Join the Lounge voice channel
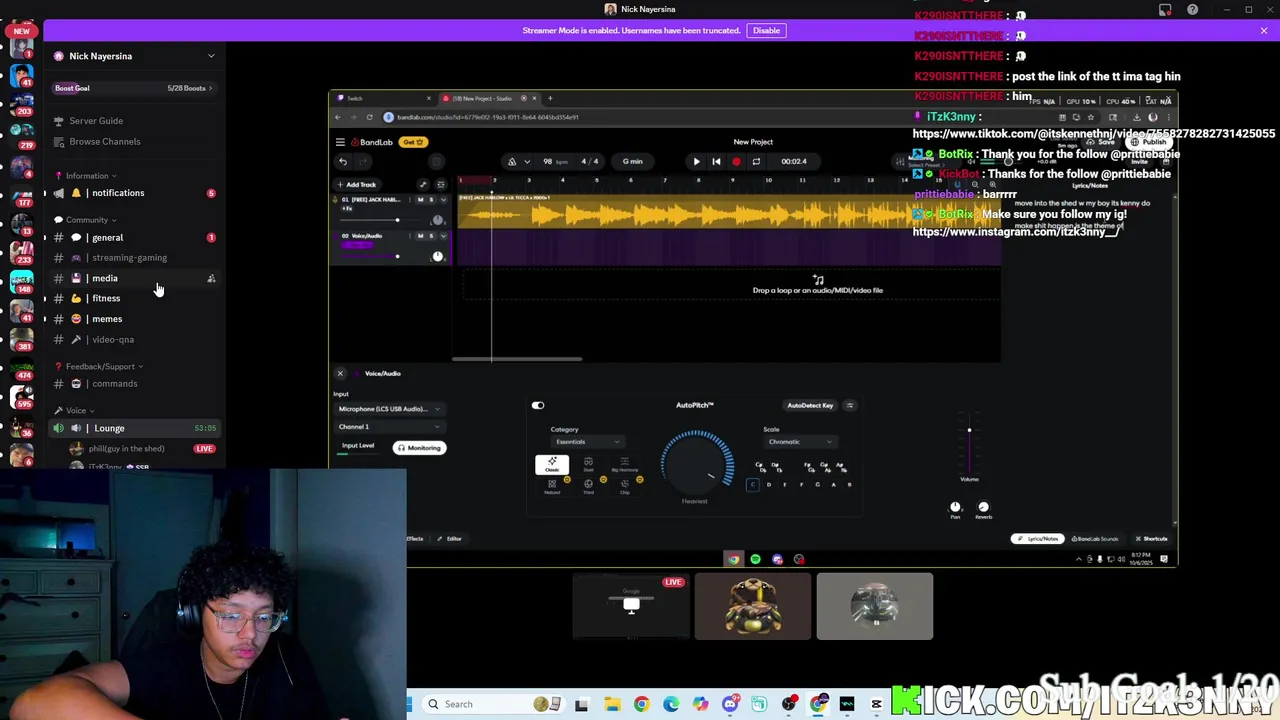 point(134,428)
